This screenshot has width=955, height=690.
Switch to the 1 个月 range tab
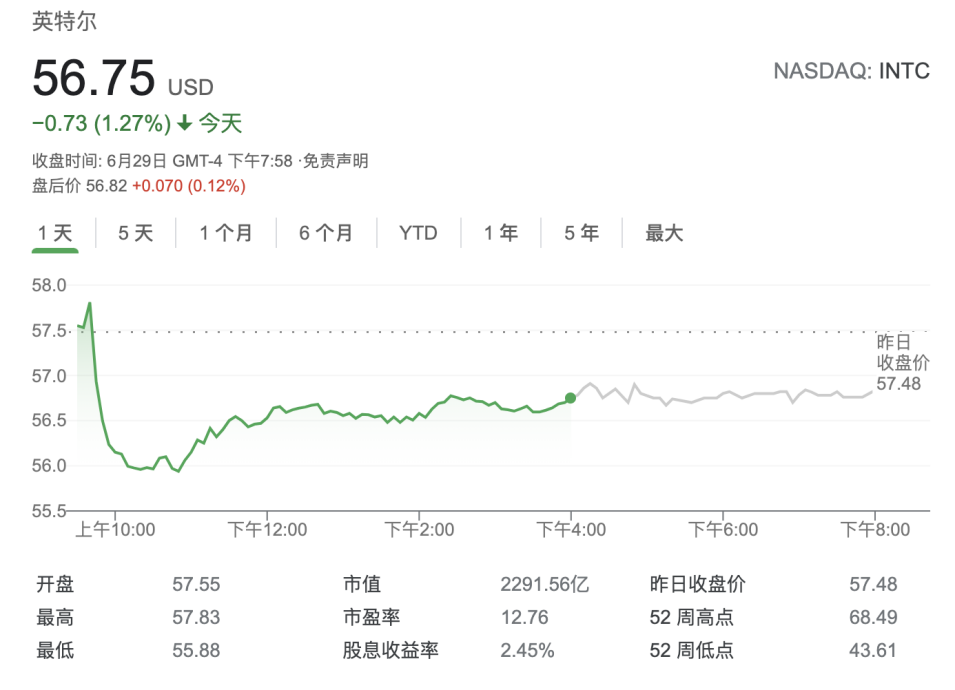[226, 233]
